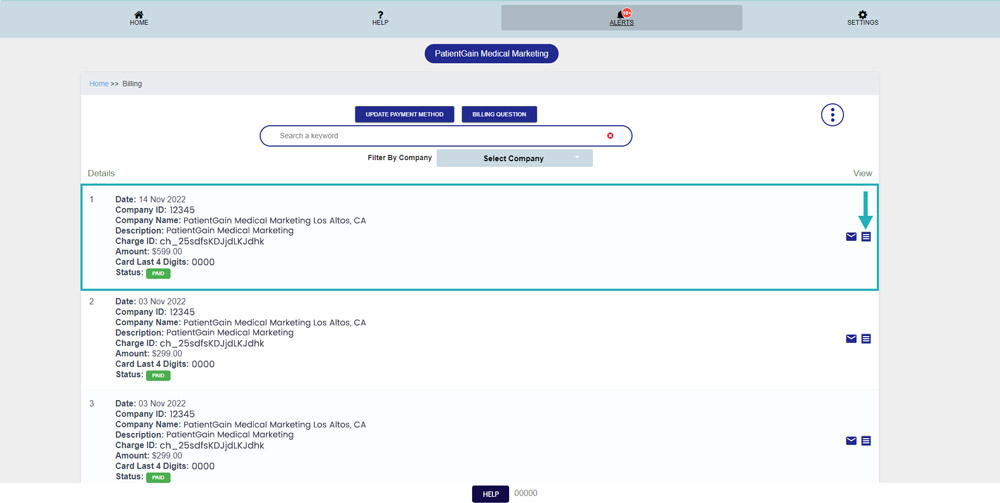Image resolution: width=1000 pixels, height=503 pixels.
Task: Click the amount $599.00
Action: coord(167,252)
